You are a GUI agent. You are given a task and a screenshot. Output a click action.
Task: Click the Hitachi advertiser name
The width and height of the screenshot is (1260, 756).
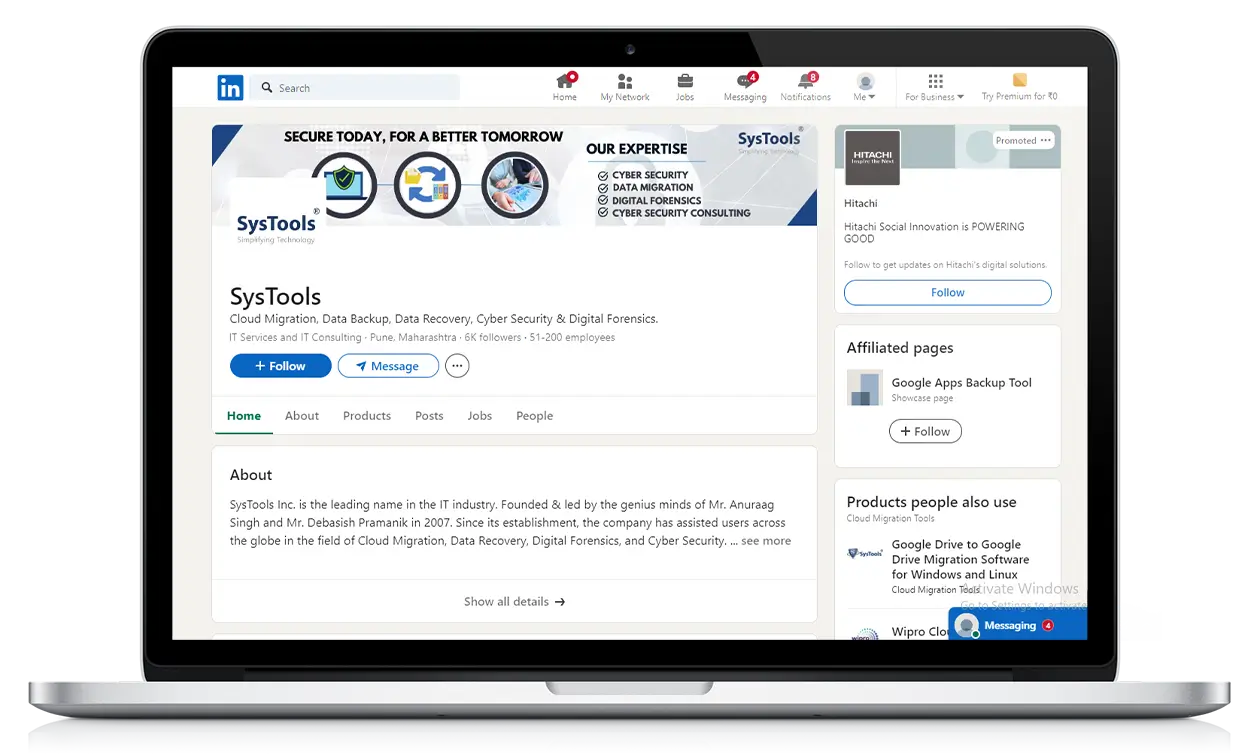pyautogui.click(x=861, y=204)
